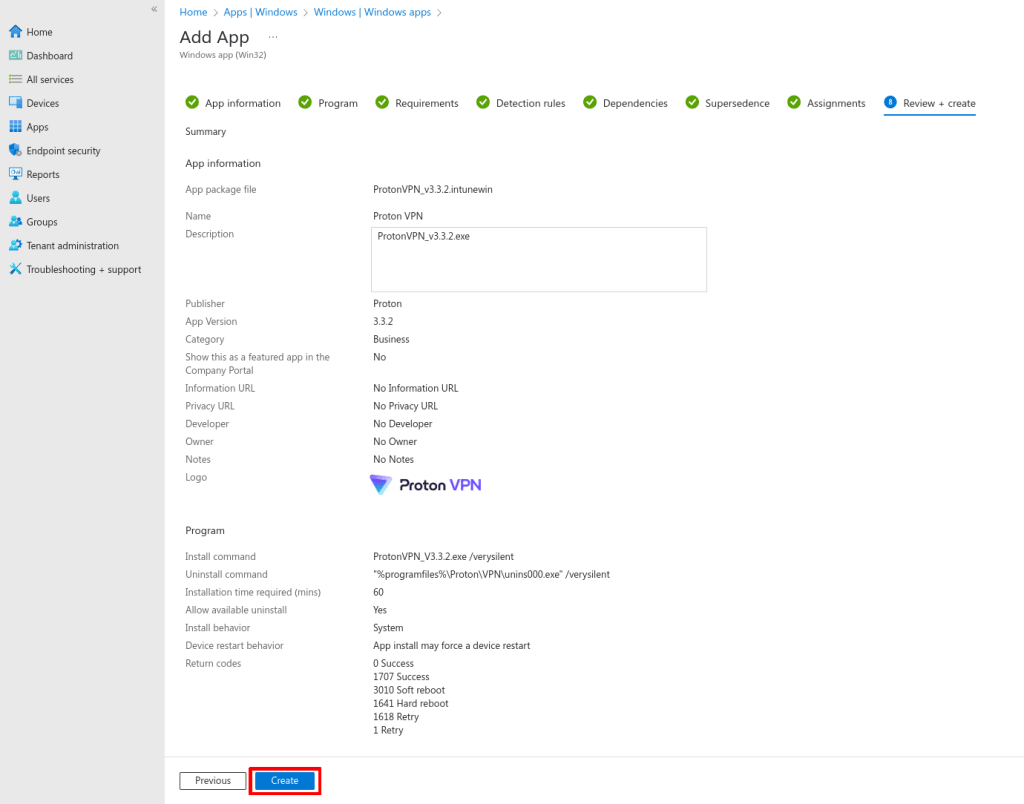Click green check icon for Detection rules
This screenshot has width=1024, height=804.
pyautogui.click(x=483, y=102)
